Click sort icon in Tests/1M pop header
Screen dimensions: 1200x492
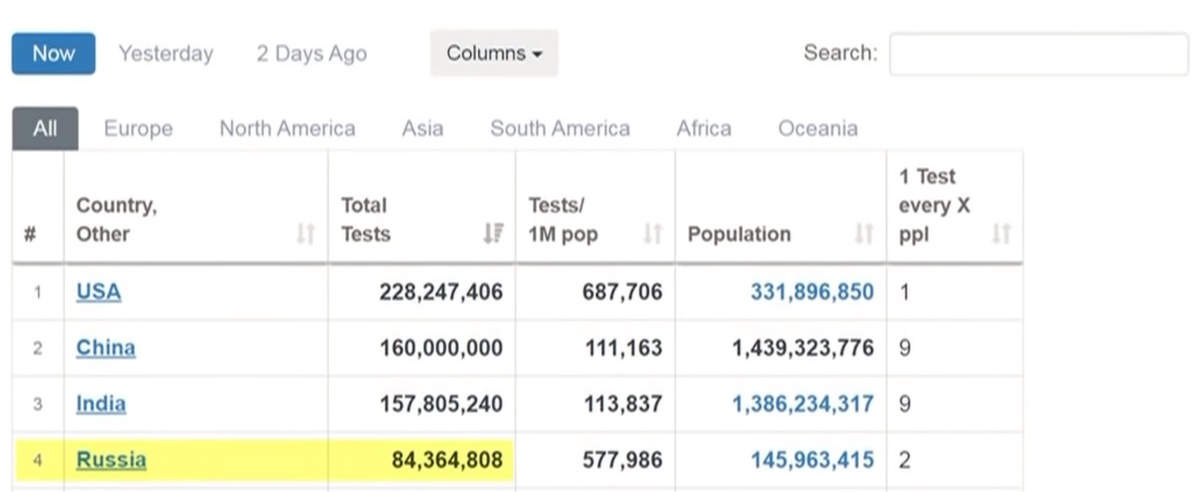(x=653, y=234)
